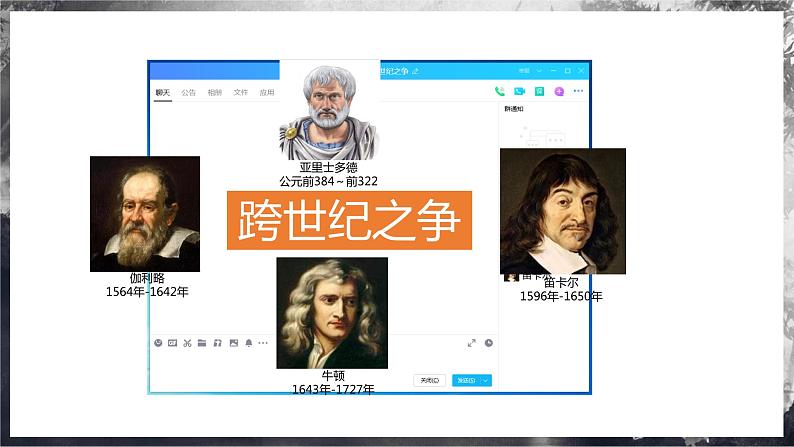Image resolution: width=794 pixels, height=447 pixels.
Task: Click Galileo's portrait image
Action: 145,214
